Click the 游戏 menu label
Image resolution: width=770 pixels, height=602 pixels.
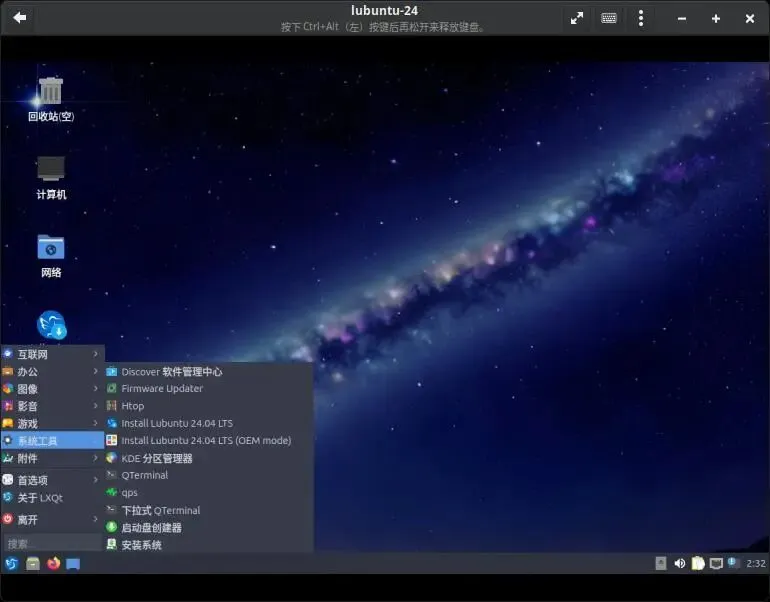coord(28,423)
